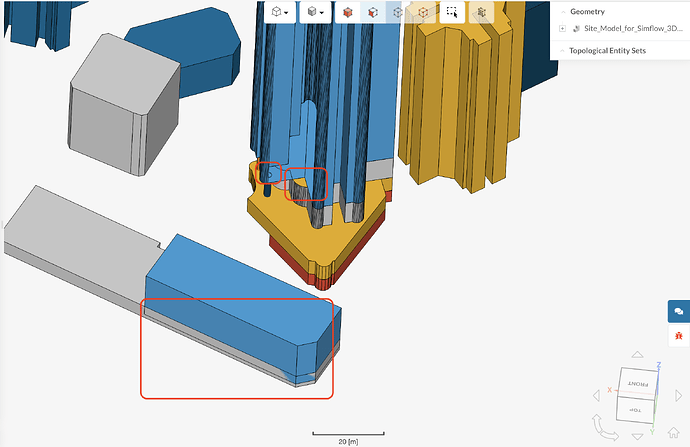This screenshot has height=447, width=690.
Task: Click the curved rotate view arrow
Action: [604, 428]
